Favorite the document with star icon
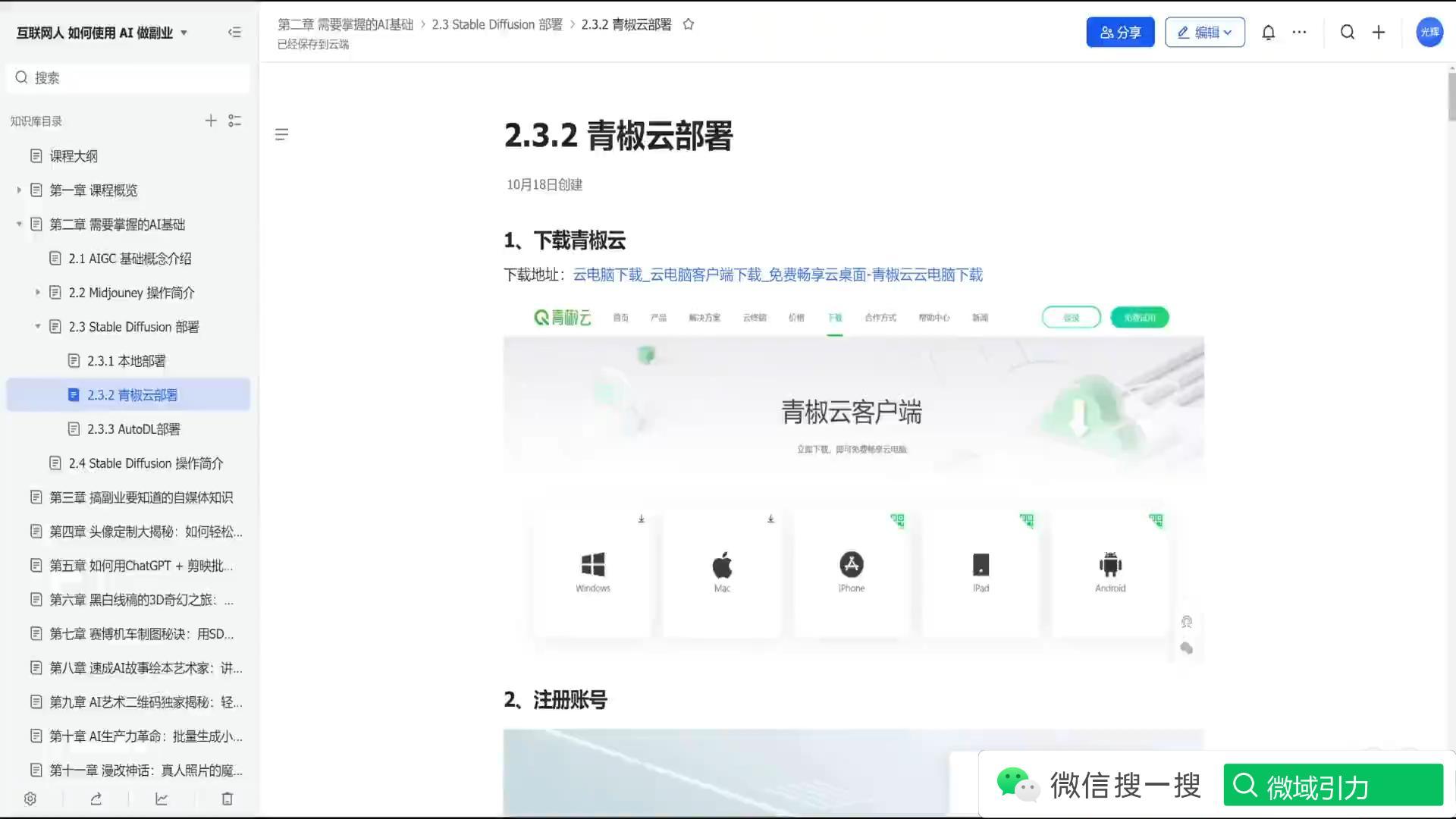 689,24
